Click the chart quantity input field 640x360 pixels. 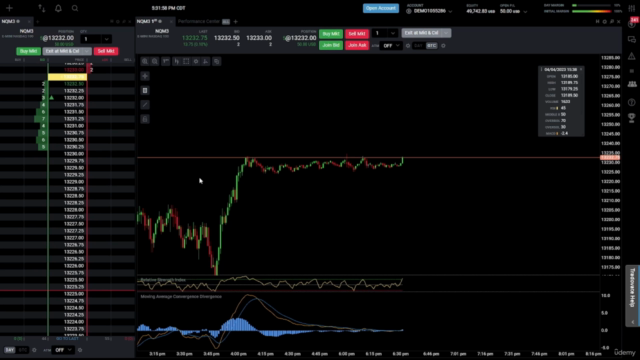(380, 33)
